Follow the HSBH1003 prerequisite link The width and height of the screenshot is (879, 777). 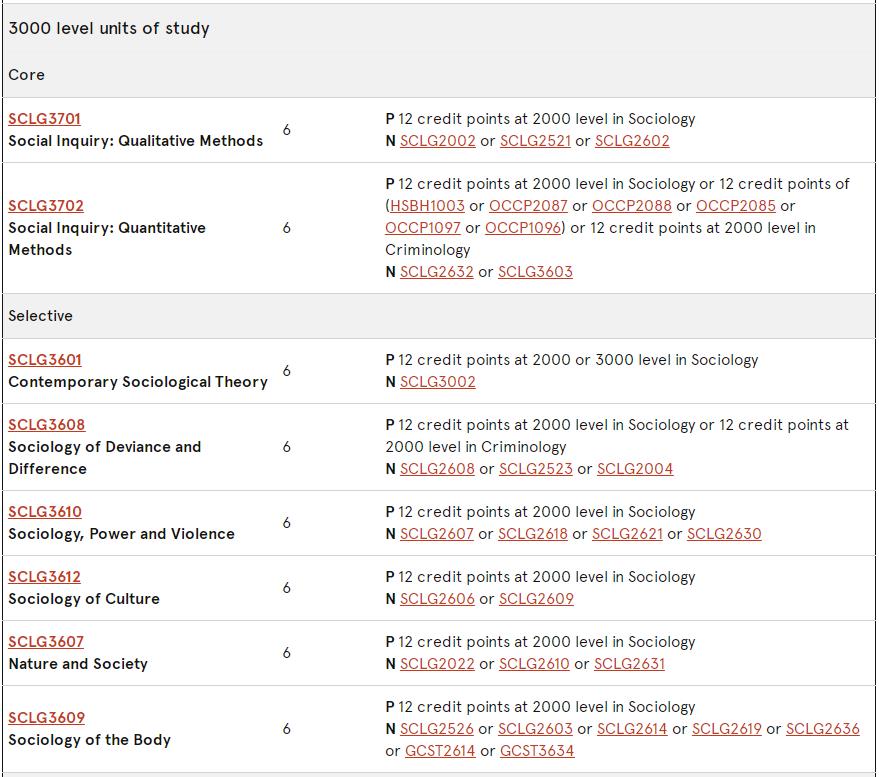click(x=427, y=206)
